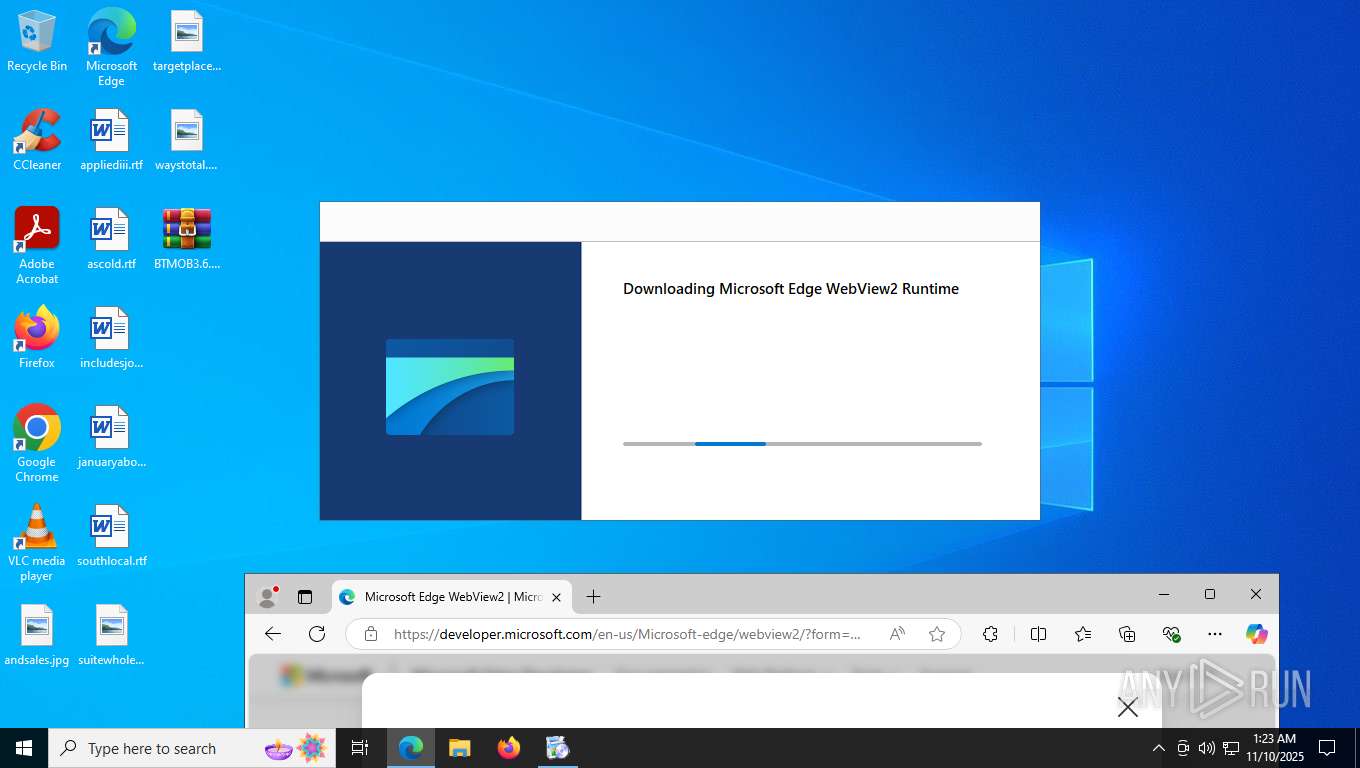Open the Recycle Bin desktop icon
1360x768 pixels.
pyautogui.click(x=37, y=41)
